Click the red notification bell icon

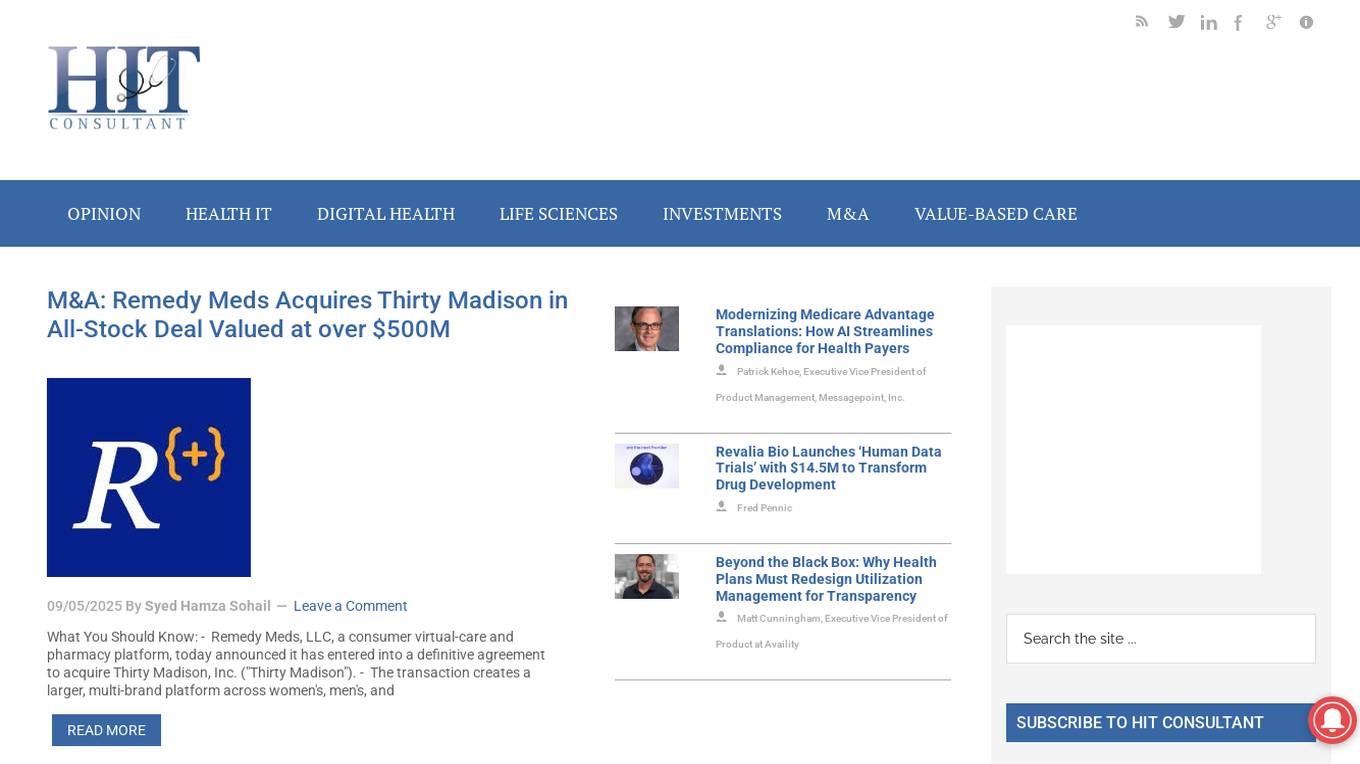pyautogui.click(x=1332, y=720)
